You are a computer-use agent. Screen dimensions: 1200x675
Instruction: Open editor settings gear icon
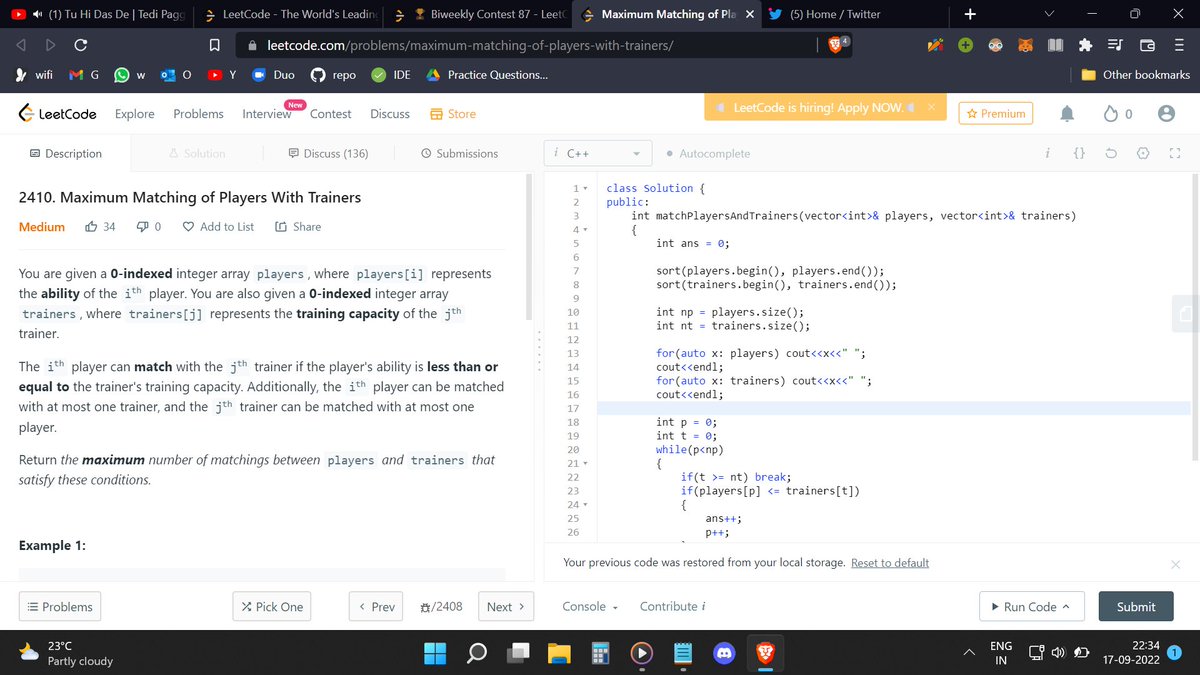pos(1144,154)
